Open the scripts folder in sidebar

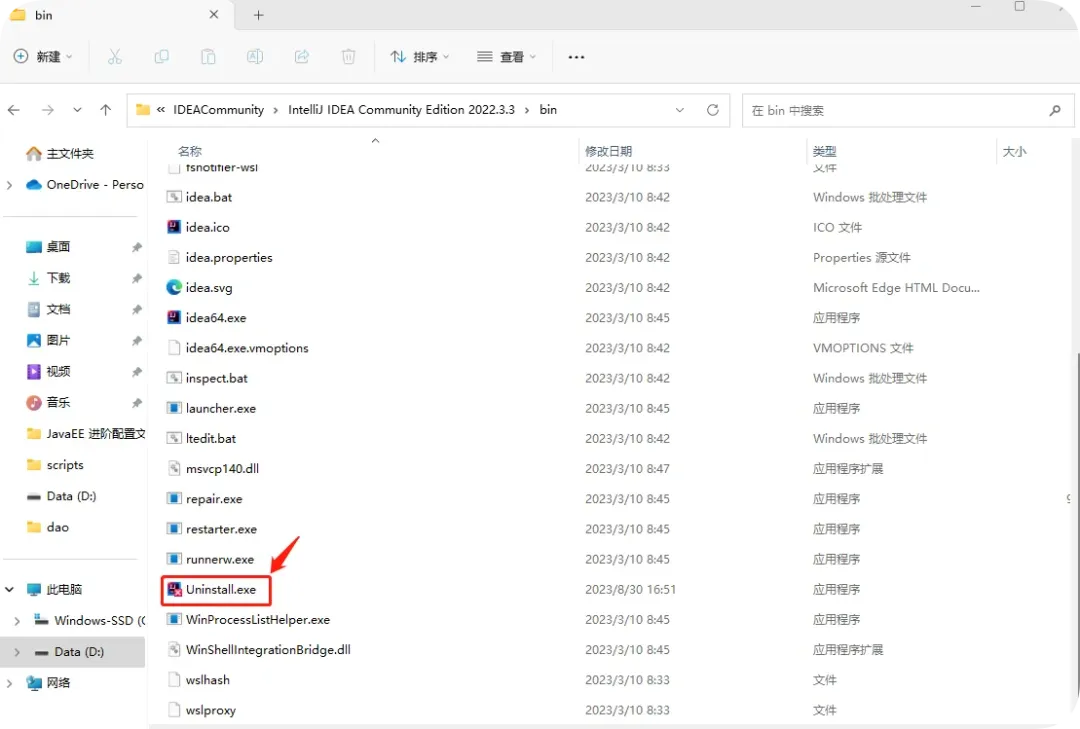[x=55, y=465]
